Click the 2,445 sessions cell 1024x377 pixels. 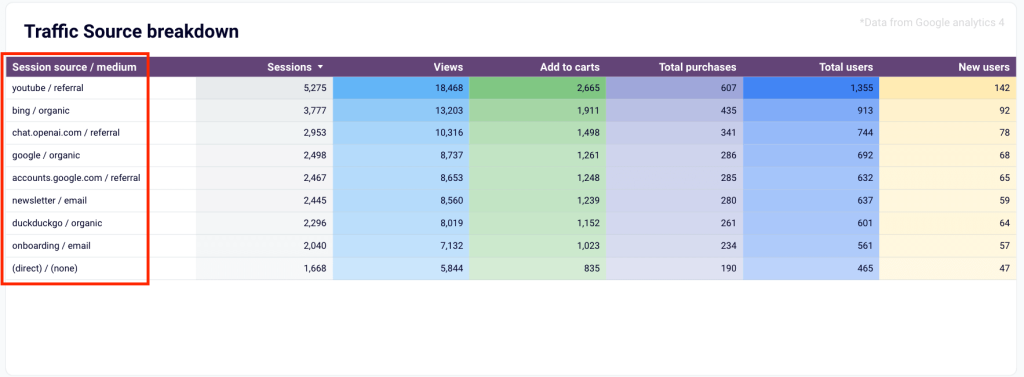pos(264,201)
